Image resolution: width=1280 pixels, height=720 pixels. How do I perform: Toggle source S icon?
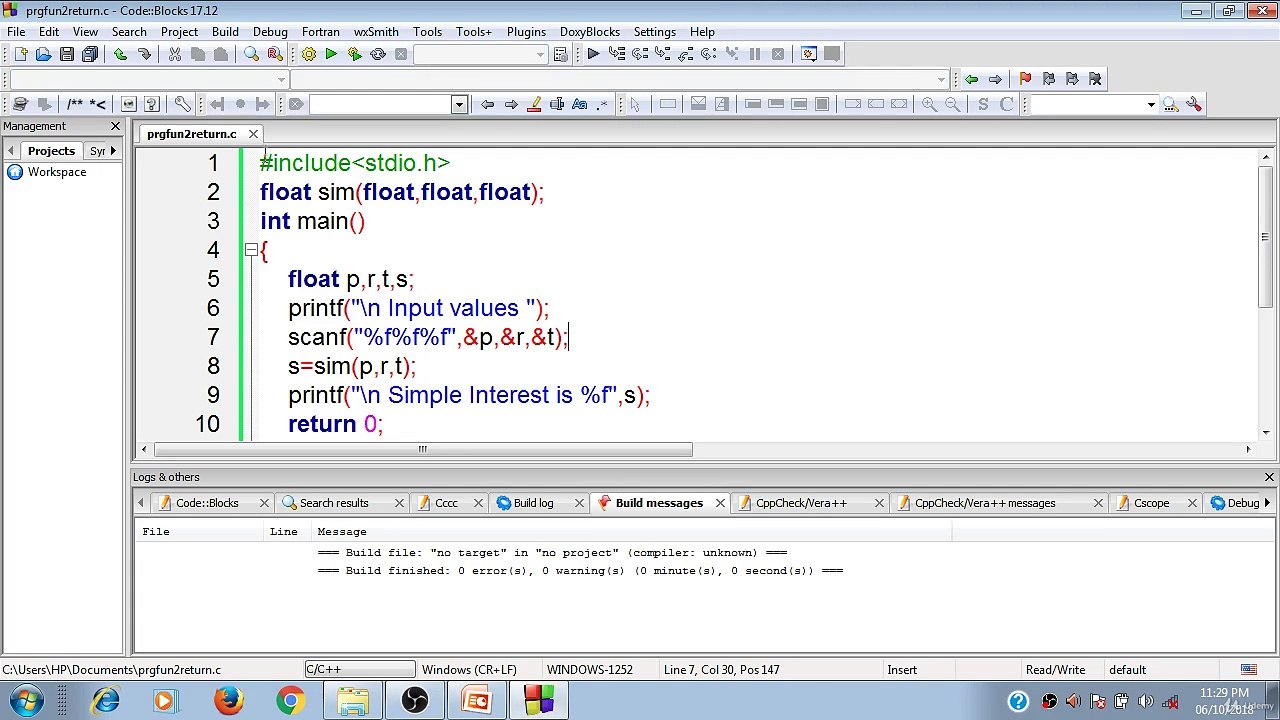(x=983, y=104)
